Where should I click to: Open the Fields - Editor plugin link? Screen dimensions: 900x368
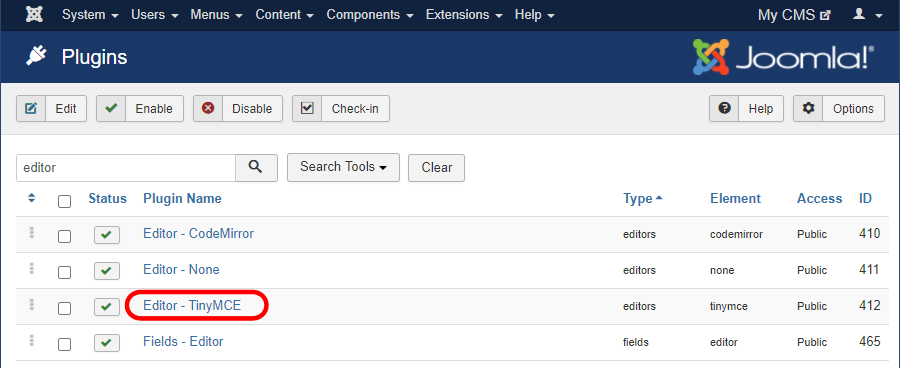[183, 342]
